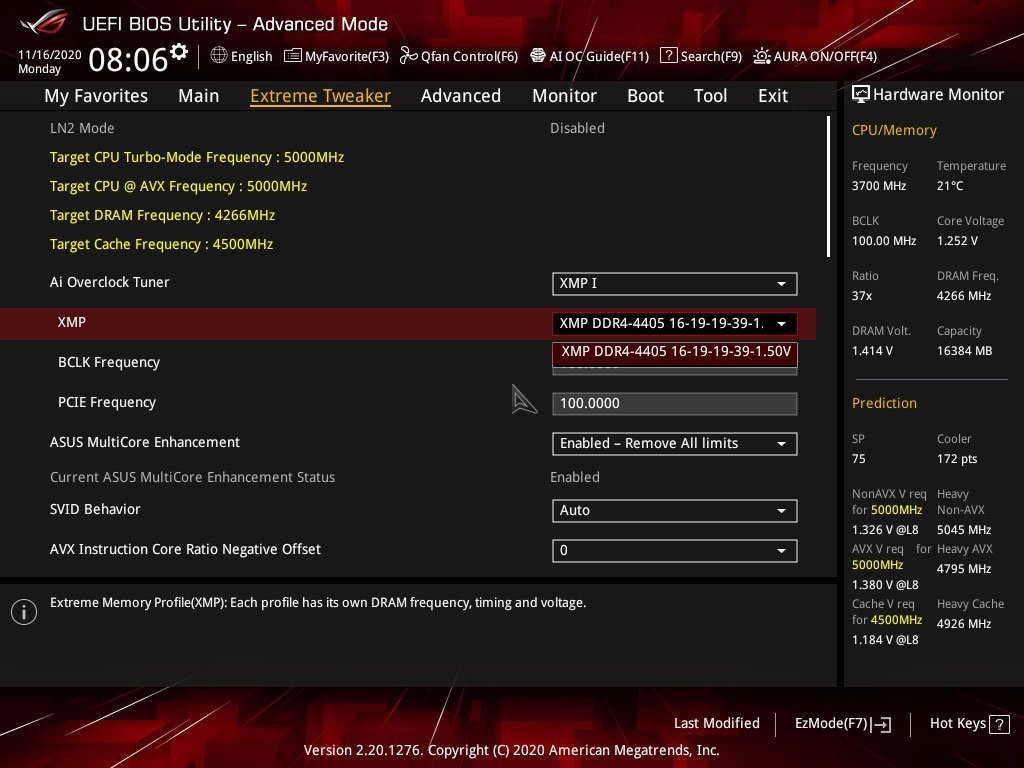The width and height of the screenshot is (1024, 768).
Task: Click the Cooler 172 pts value
Action: pyautogui.click(x=957, y=458)
